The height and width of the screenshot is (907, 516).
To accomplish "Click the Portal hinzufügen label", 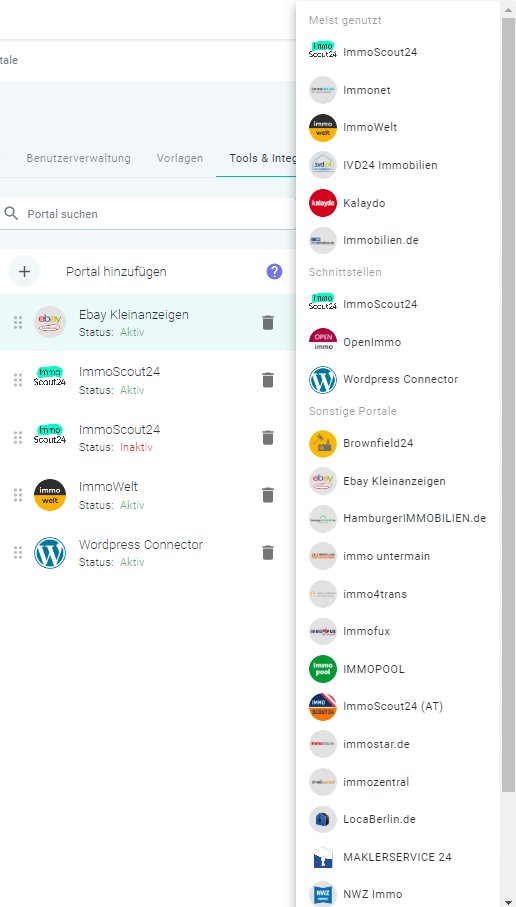I will pyautogui.click(x=116, y=271).
